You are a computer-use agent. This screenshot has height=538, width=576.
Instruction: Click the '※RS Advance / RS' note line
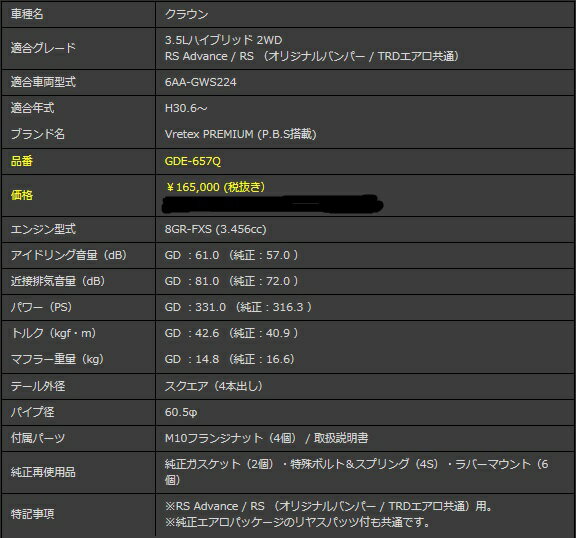328,506
